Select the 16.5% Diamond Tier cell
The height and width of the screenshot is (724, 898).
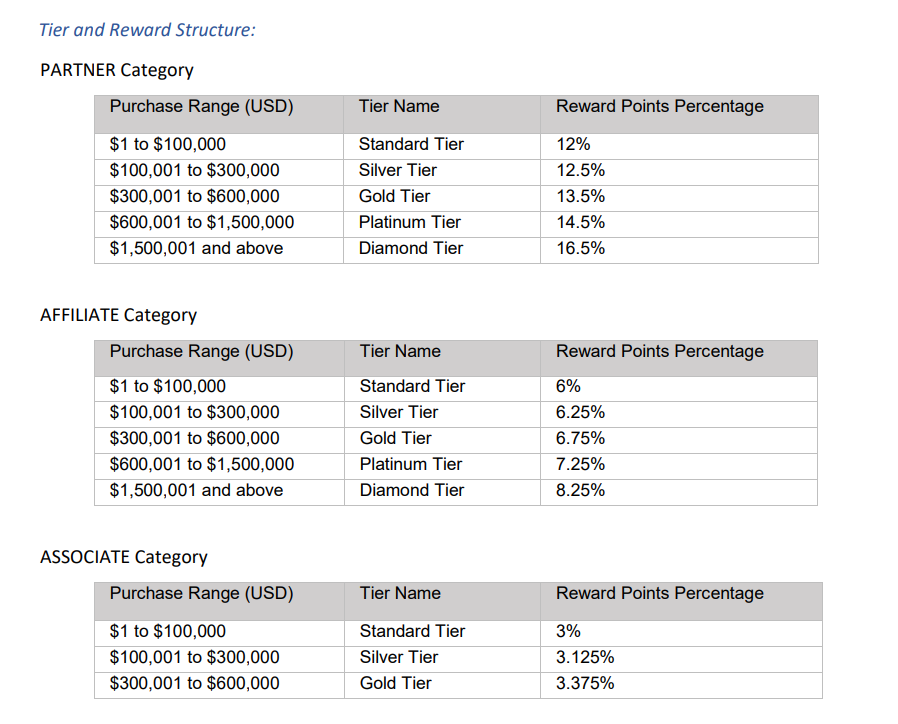(581, 248)
